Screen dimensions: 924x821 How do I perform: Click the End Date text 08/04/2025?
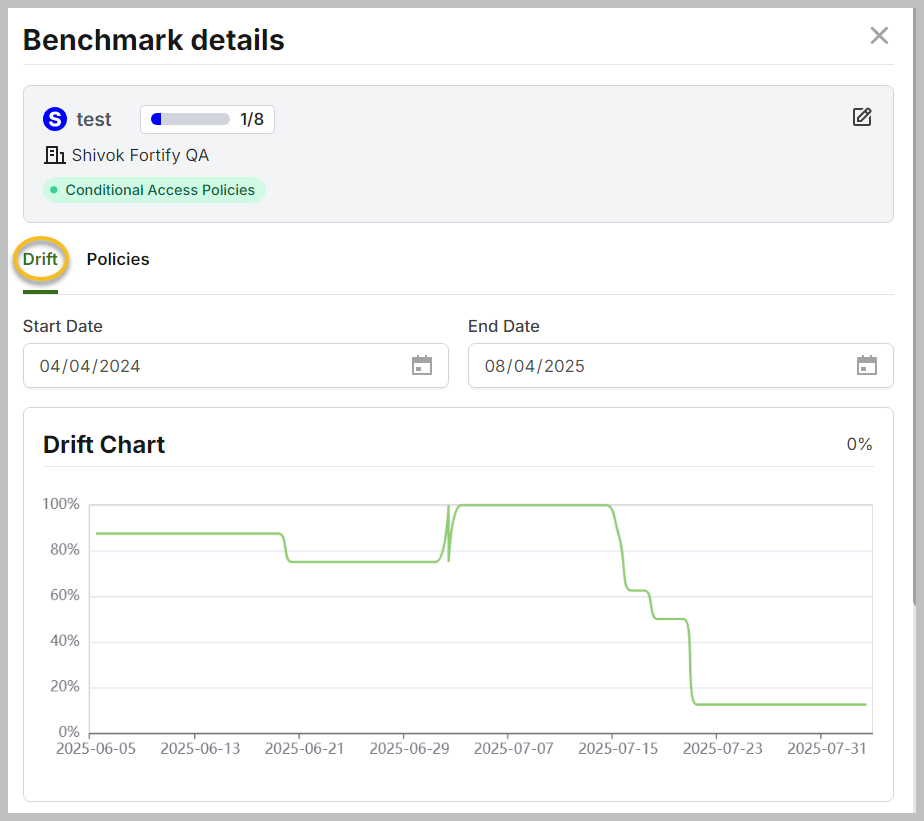pos(535,366)
